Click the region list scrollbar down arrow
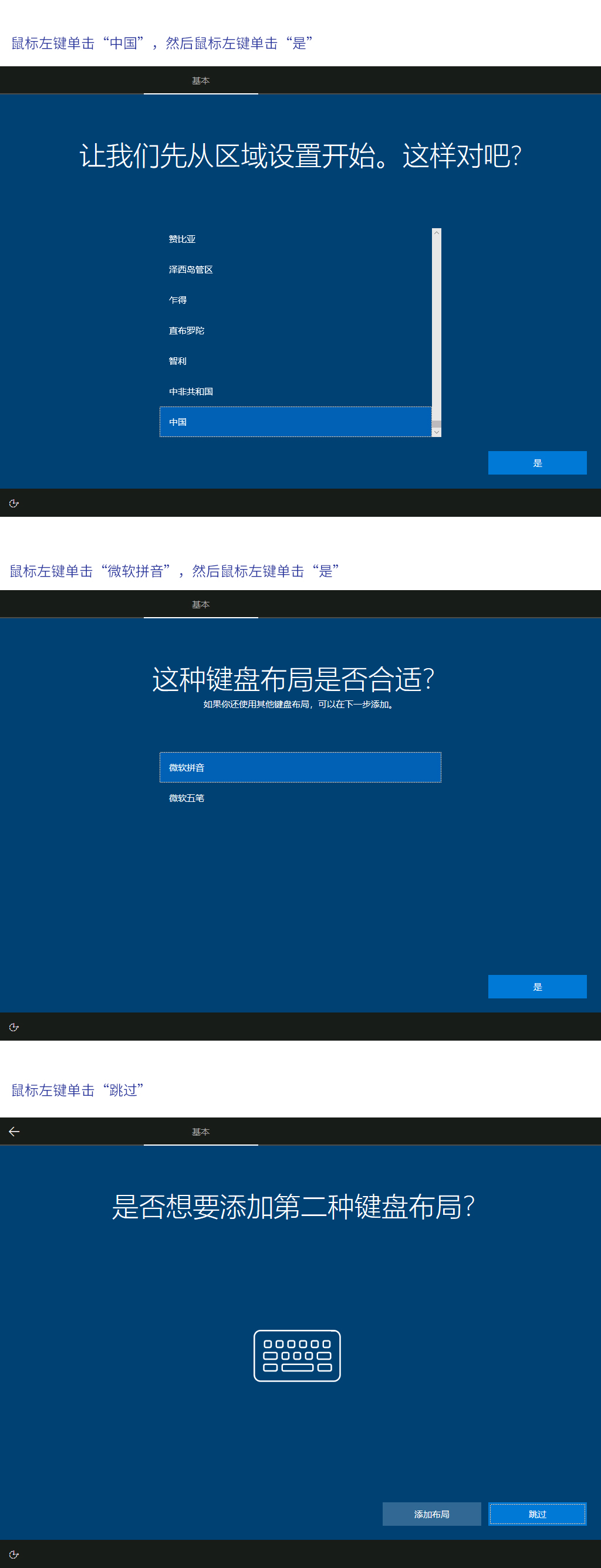Image resolution: width=601 pixels, height=1568 pixels. pos(437,432)
